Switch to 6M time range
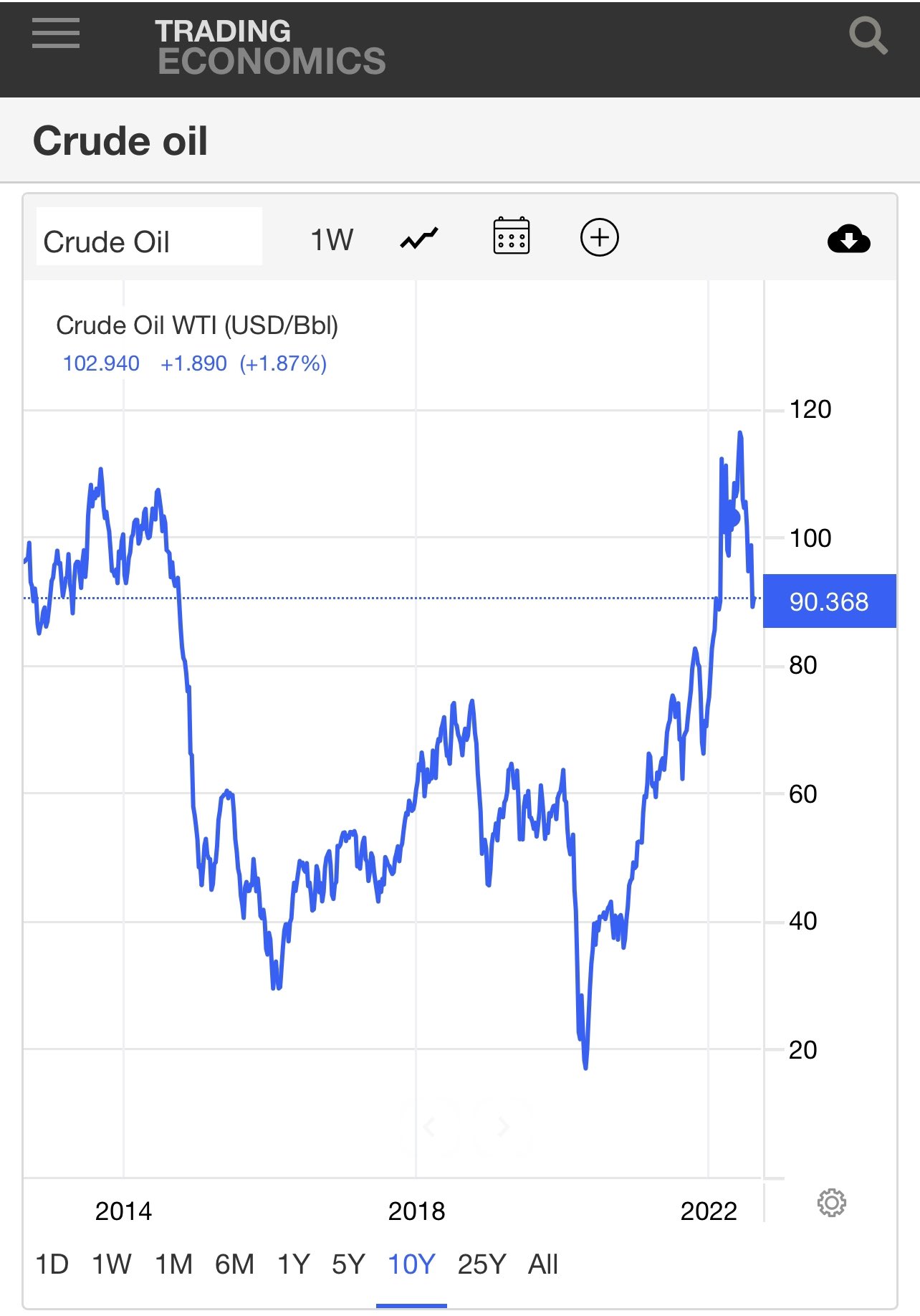The width and height of the screenshot is (920, 1316). 234,1264
